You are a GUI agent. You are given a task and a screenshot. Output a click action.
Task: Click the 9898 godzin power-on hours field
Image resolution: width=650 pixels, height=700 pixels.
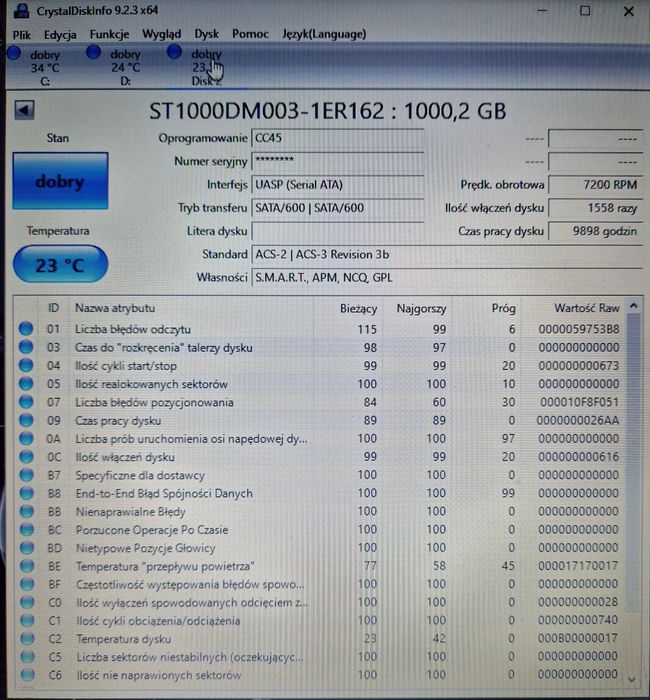(x=595, y=231)
